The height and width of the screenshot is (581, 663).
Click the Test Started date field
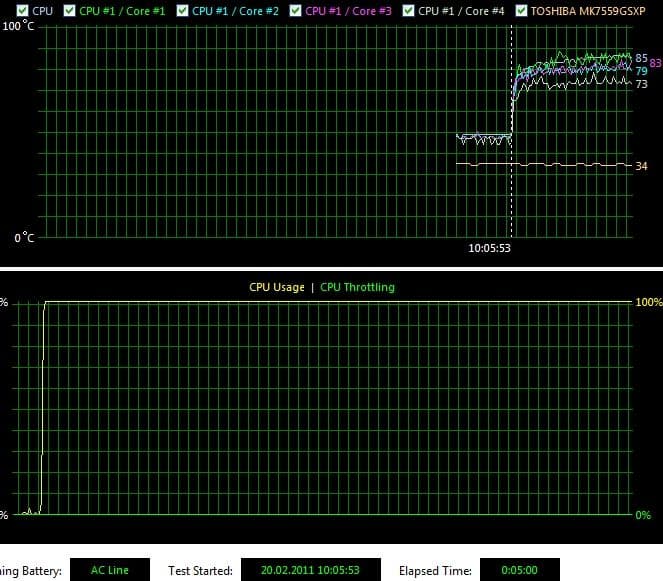310,570
